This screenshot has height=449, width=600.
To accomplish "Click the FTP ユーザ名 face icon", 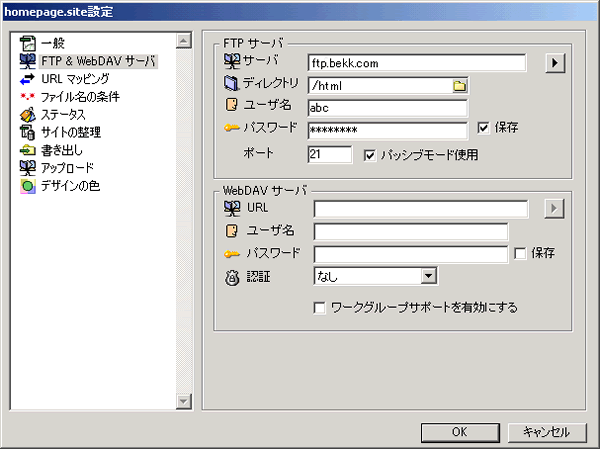I will (x=232, y=104).
